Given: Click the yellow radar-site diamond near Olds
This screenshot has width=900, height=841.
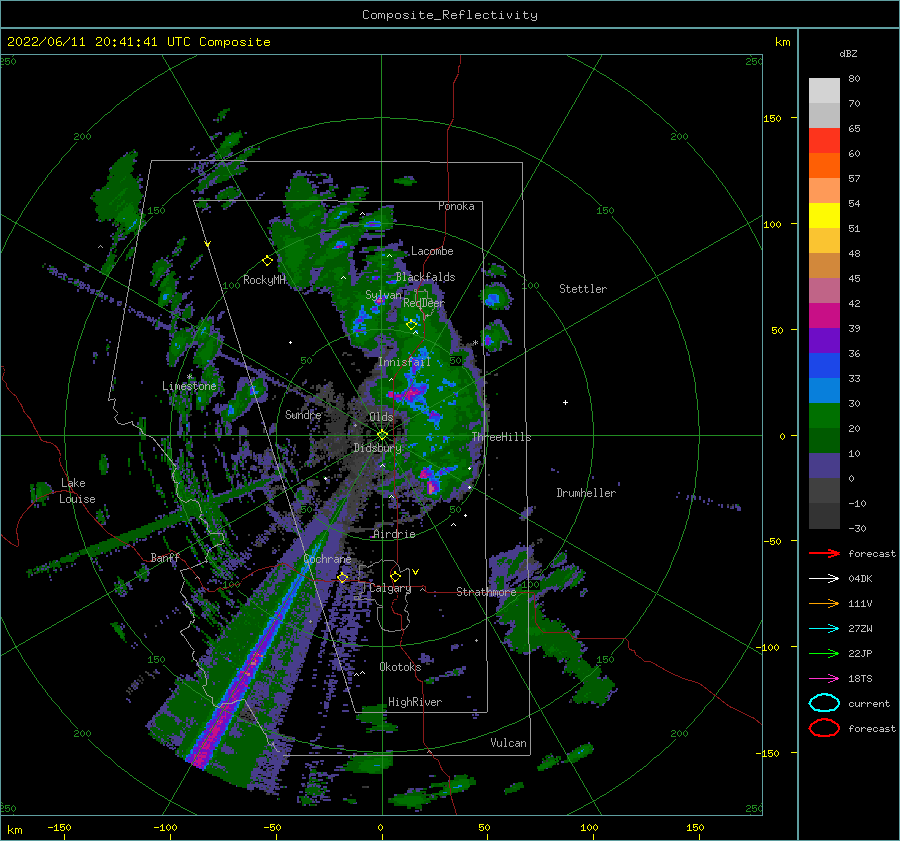Looking at the screenshot, I should click(x=382, y=435).
